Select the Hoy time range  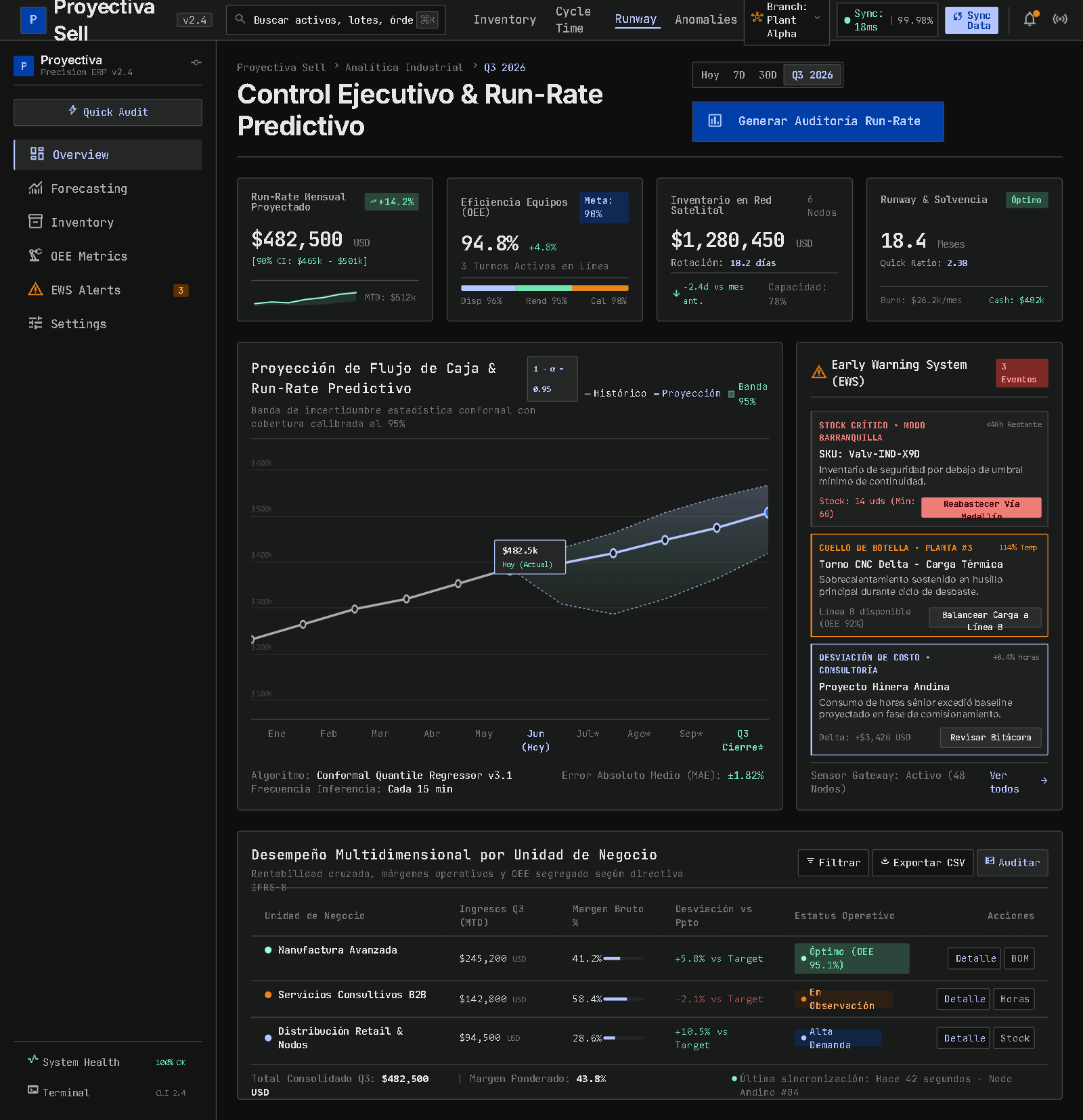(710, 75)
